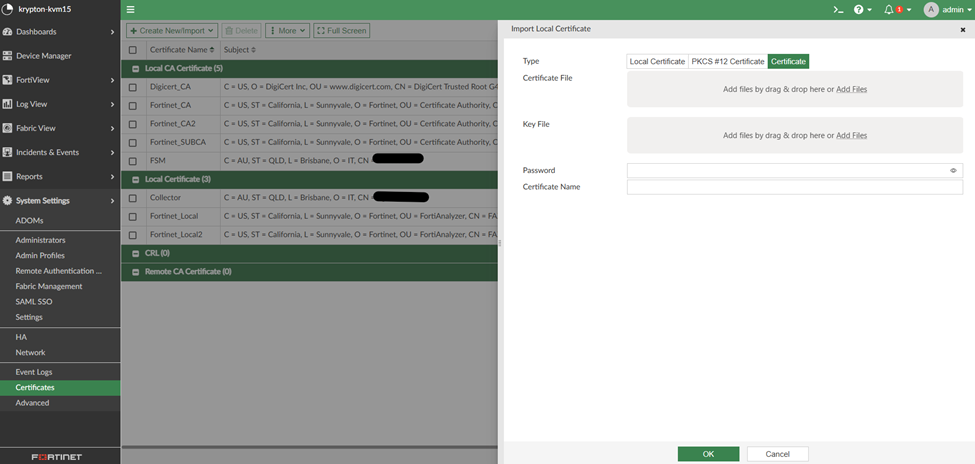
Task: Sort by the Certificate Name column
Action: click(182, 50)
